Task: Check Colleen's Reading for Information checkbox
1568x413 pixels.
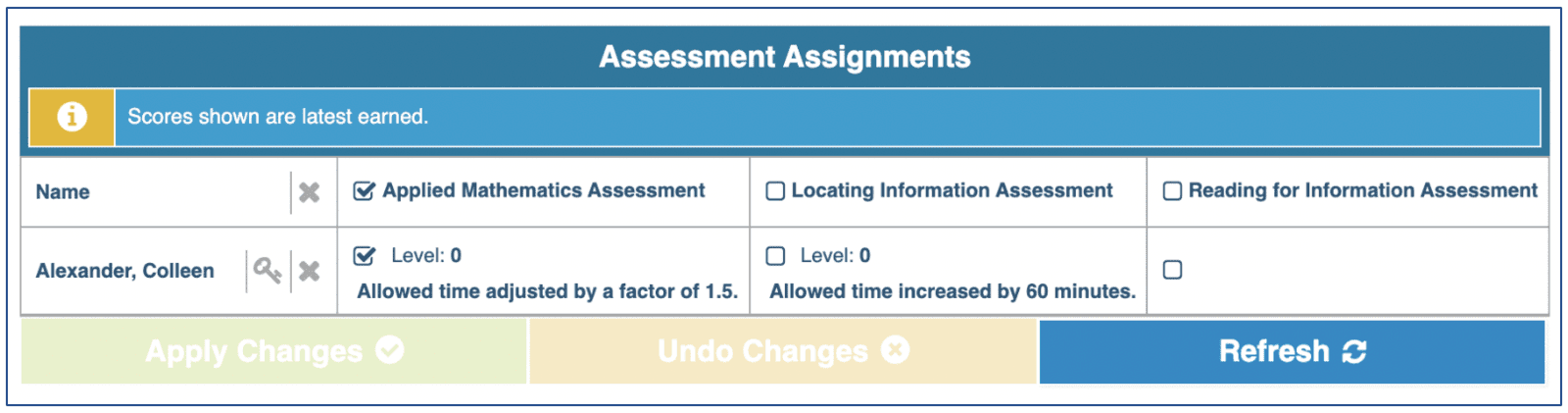Action: tap(1172, 270)
